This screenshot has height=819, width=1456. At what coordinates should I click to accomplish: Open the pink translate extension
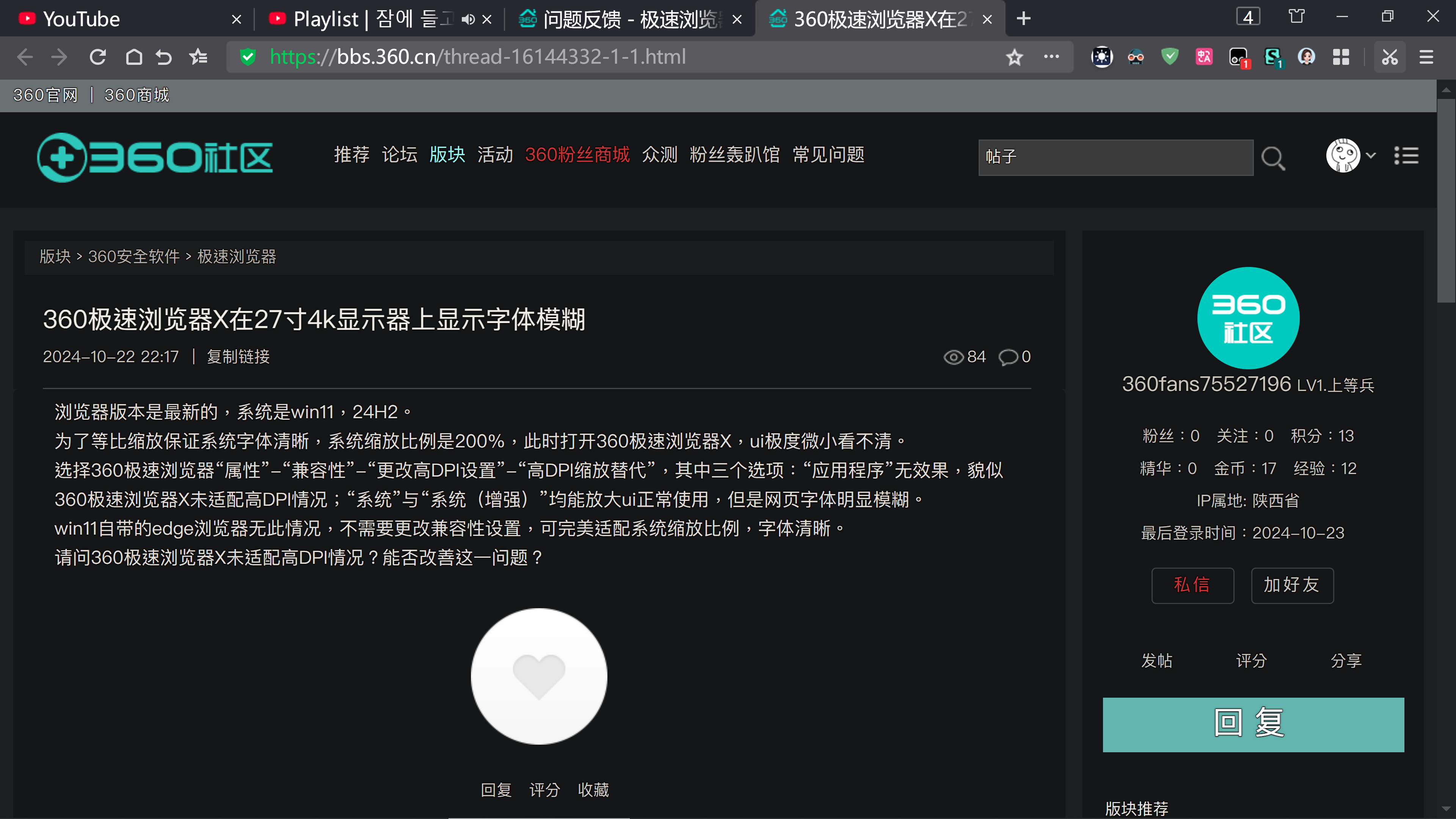tap(1204, 56)
